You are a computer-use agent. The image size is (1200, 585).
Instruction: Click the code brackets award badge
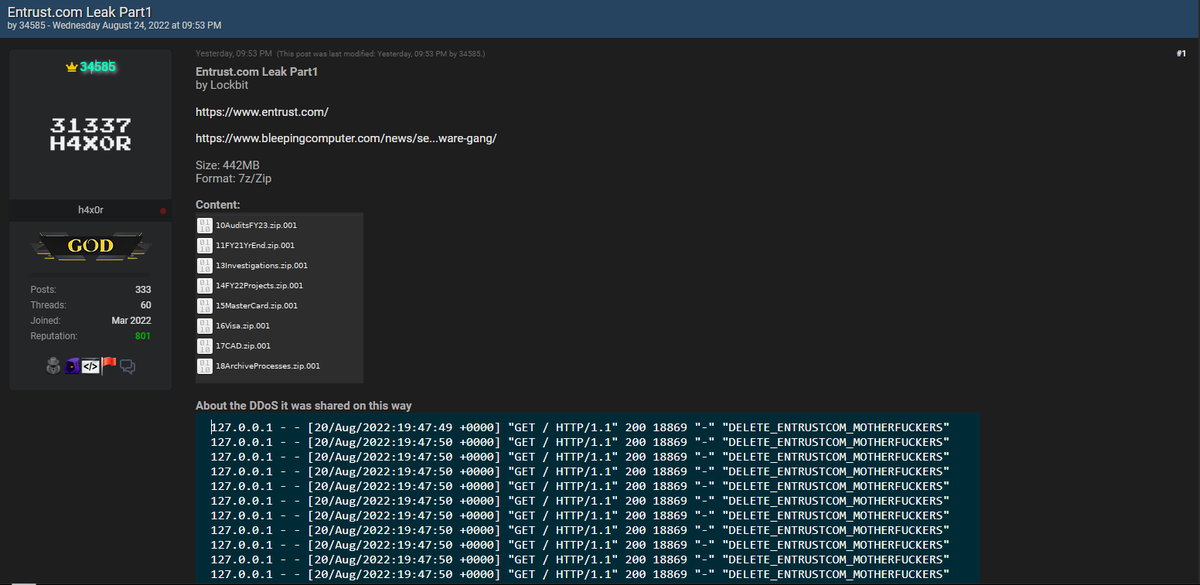[x=89, y=366]
